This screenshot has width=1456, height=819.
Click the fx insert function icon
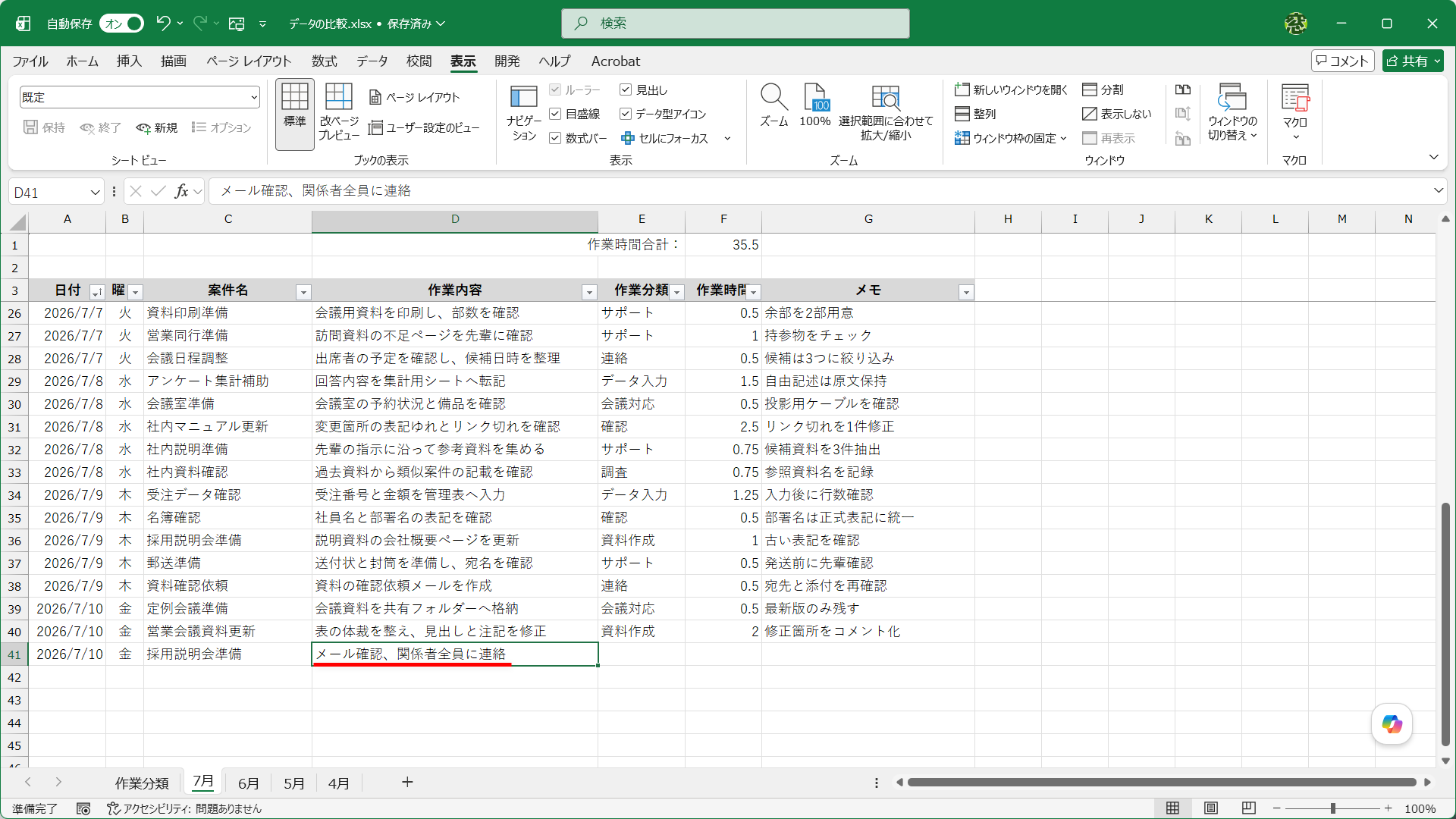[181, 191]
